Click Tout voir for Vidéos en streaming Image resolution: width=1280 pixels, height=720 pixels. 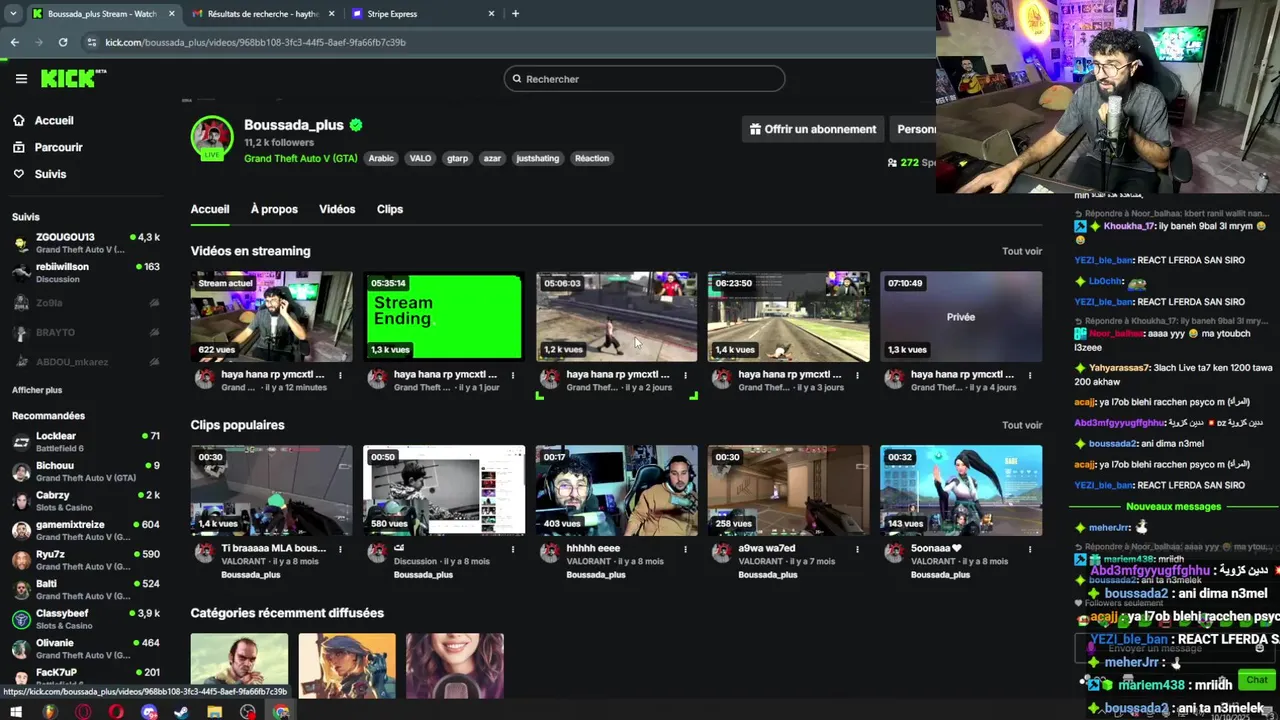coord(1022,251)
